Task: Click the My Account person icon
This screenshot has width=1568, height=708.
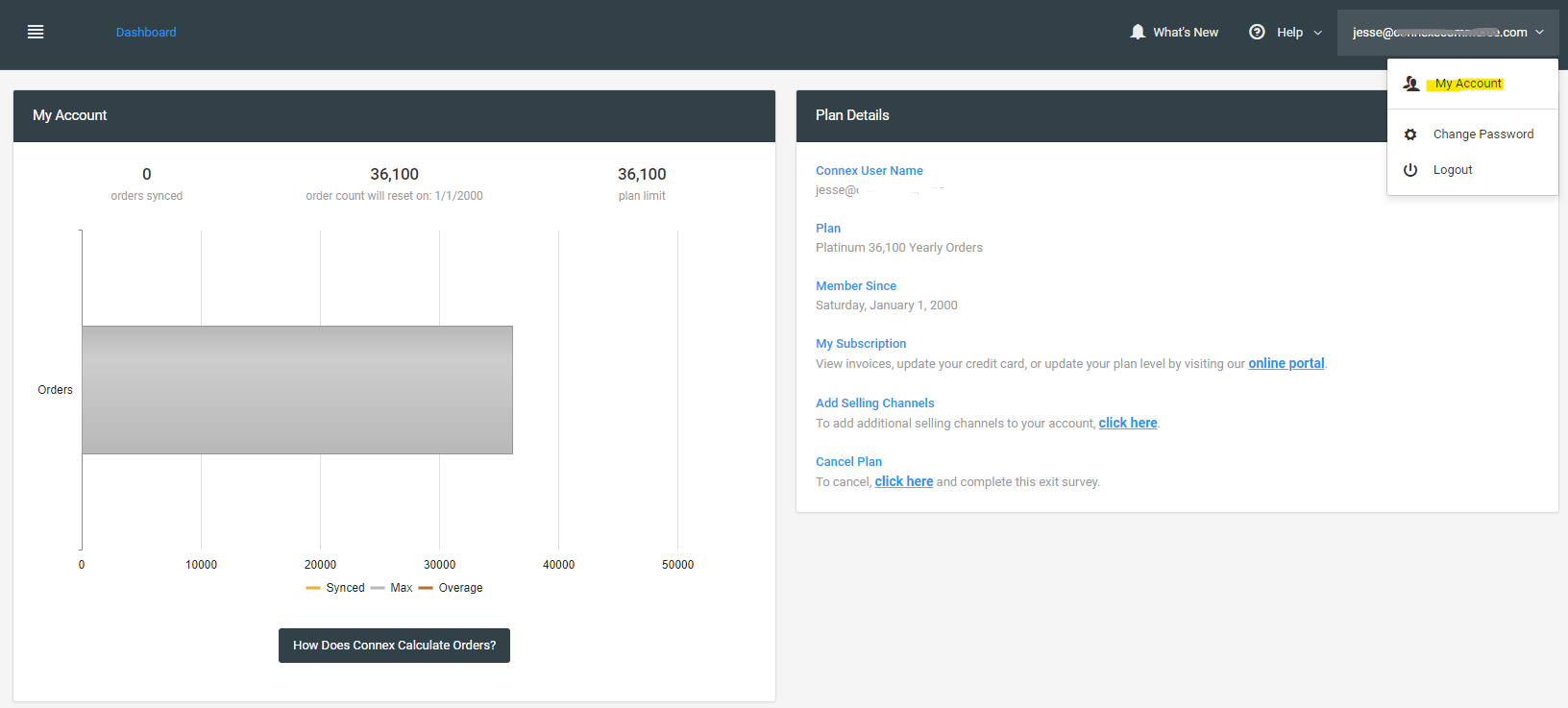Action: pyautogui.click(x=1411, y=84)
